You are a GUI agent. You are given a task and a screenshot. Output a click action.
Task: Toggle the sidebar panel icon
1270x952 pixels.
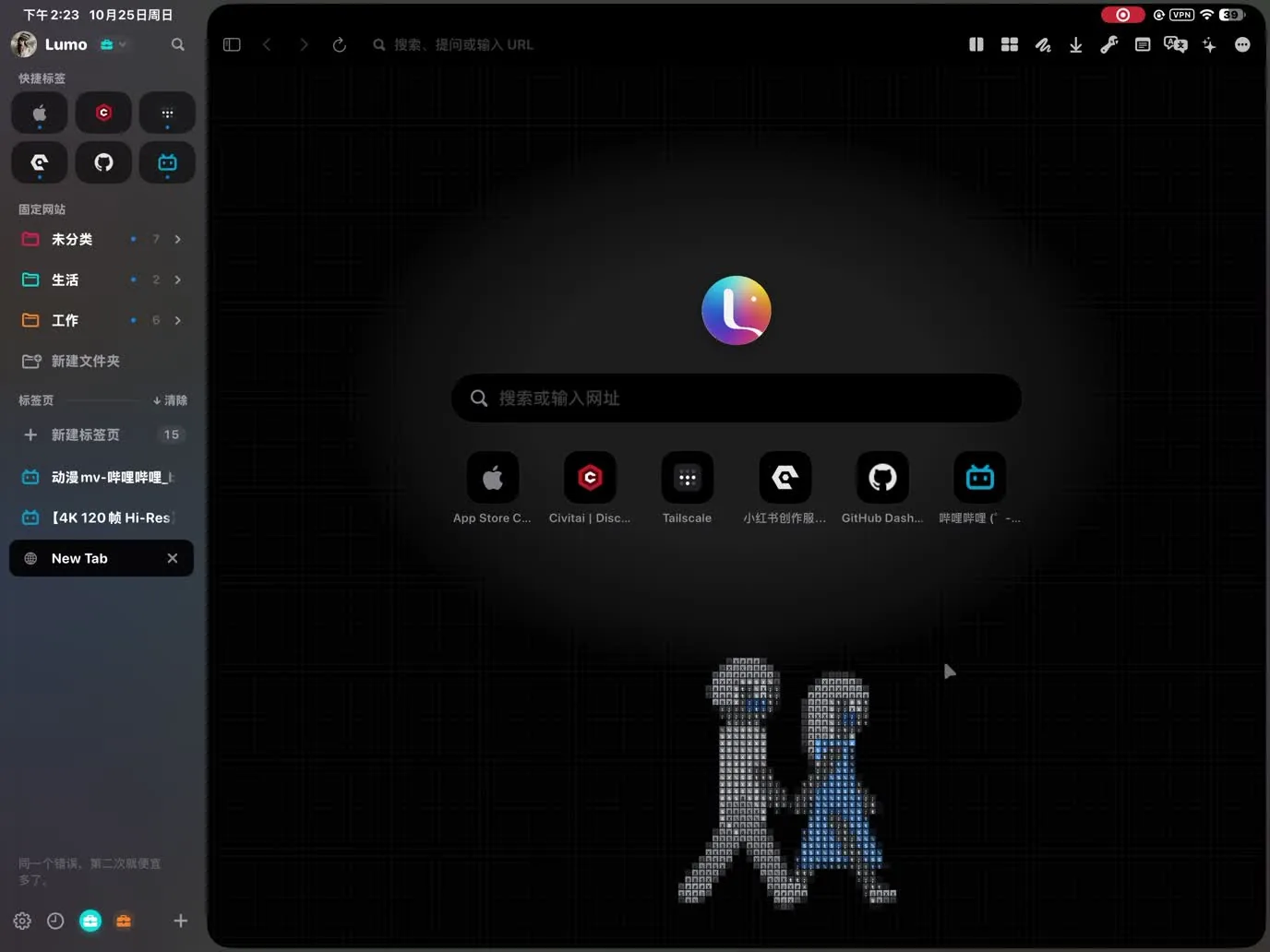(232, 44)
